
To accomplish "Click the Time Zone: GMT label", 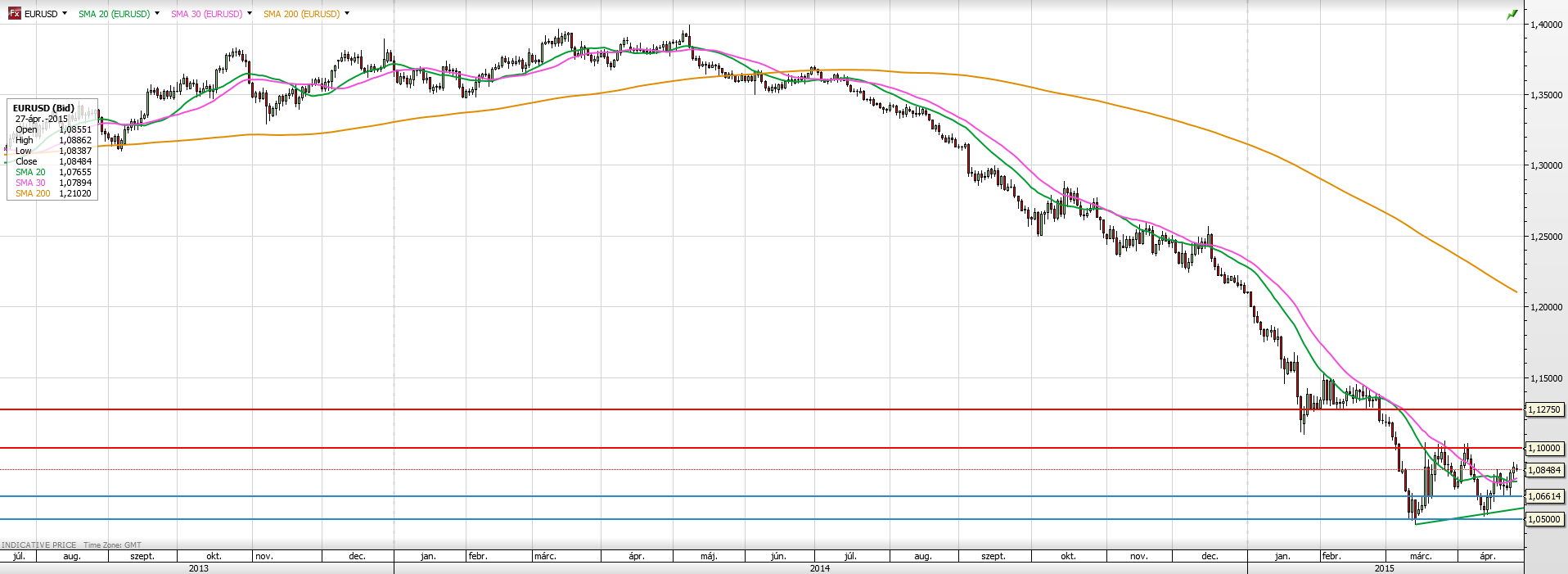I will [112, 545].
